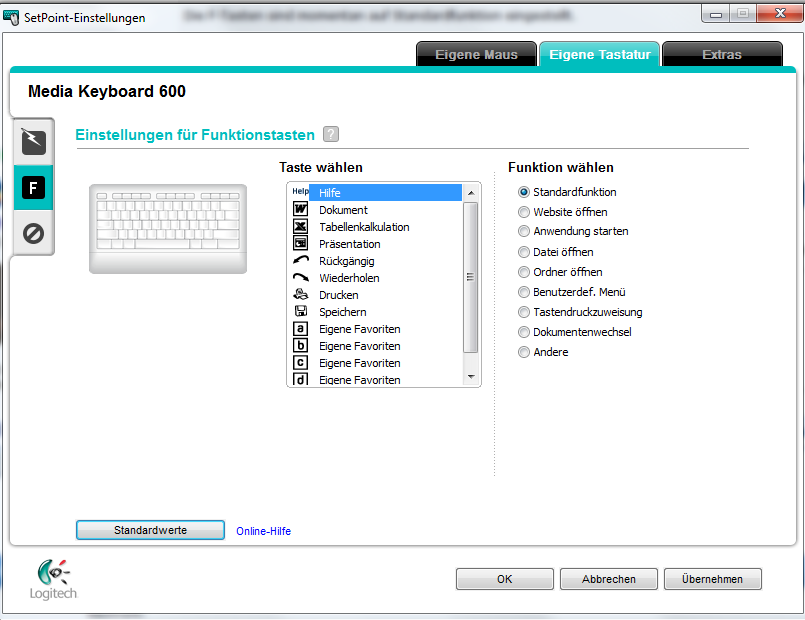Image resolution: width=805 pixels, height=620 pixels.
Task: Click the save floppy disk icon
Action: (x=301, y=311)
